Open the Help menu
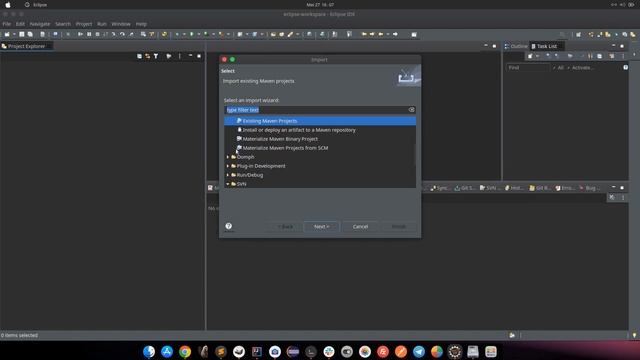 [x=141, y=24]
